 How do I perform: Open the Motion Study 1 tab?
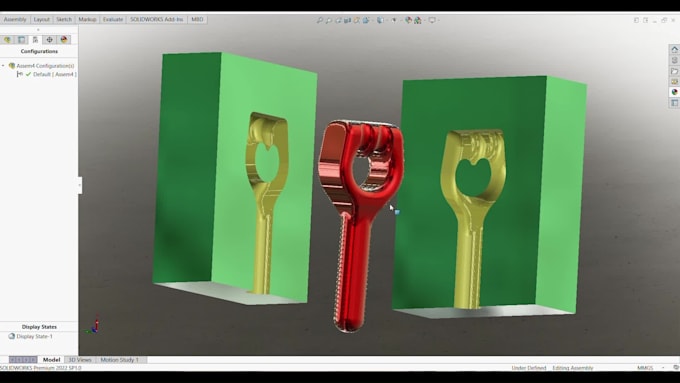[120, 360]
